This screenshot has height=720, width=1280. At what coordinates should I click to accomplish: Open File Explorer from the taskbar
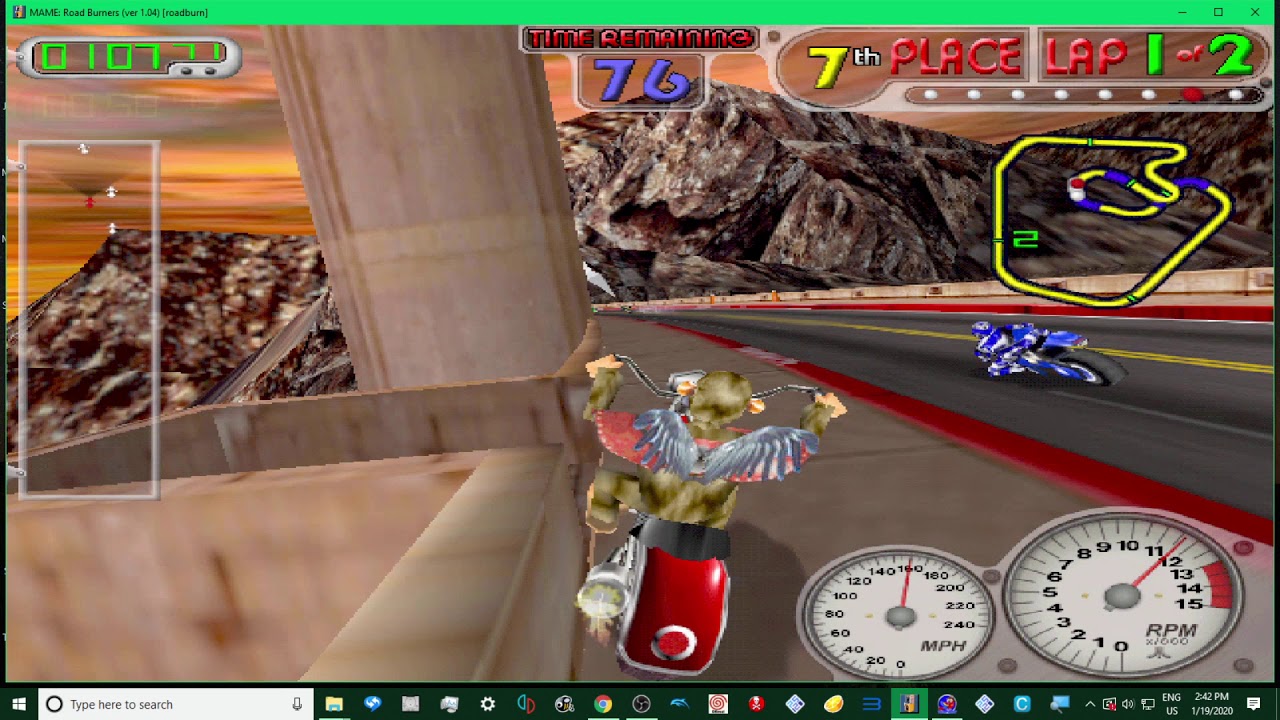click(334, 704)
